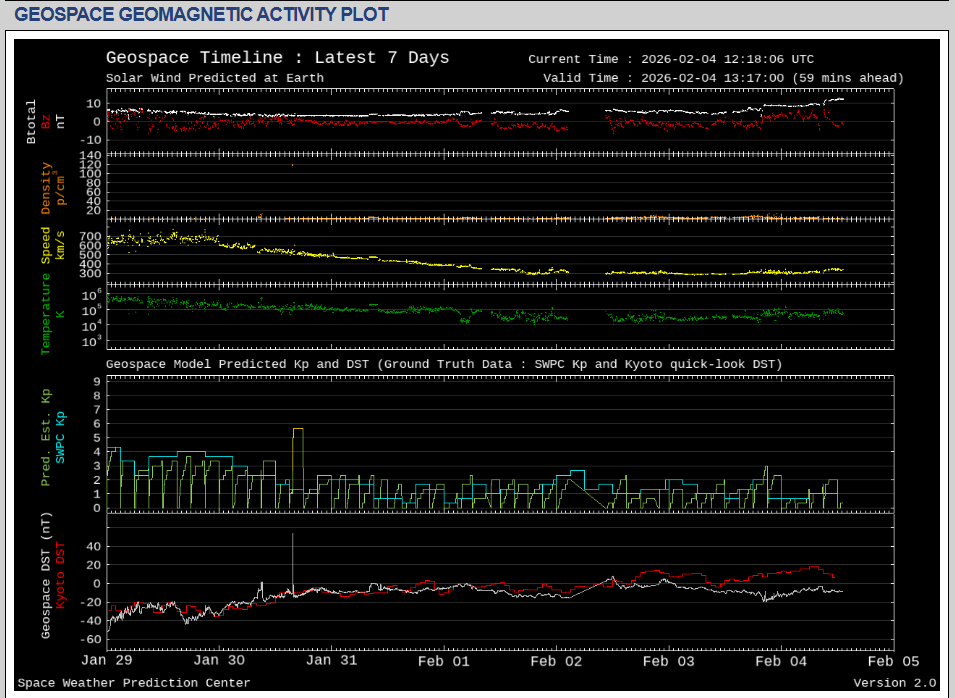Click the Pred. Est. Kp axis label
The image size is (955, 698).
(x=46, y=435)
